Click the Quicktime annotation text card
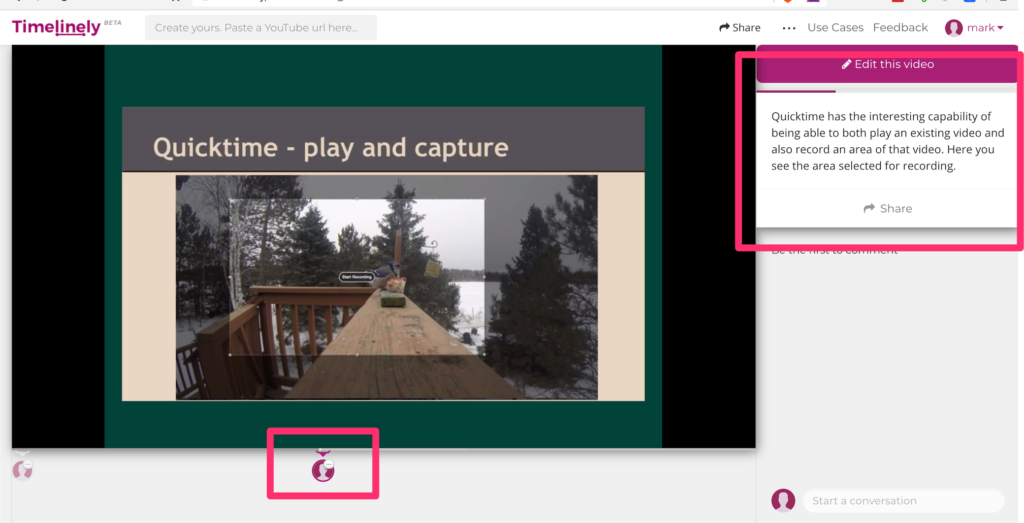Viewport: 1024px width, 523px height. click(887, 141)
